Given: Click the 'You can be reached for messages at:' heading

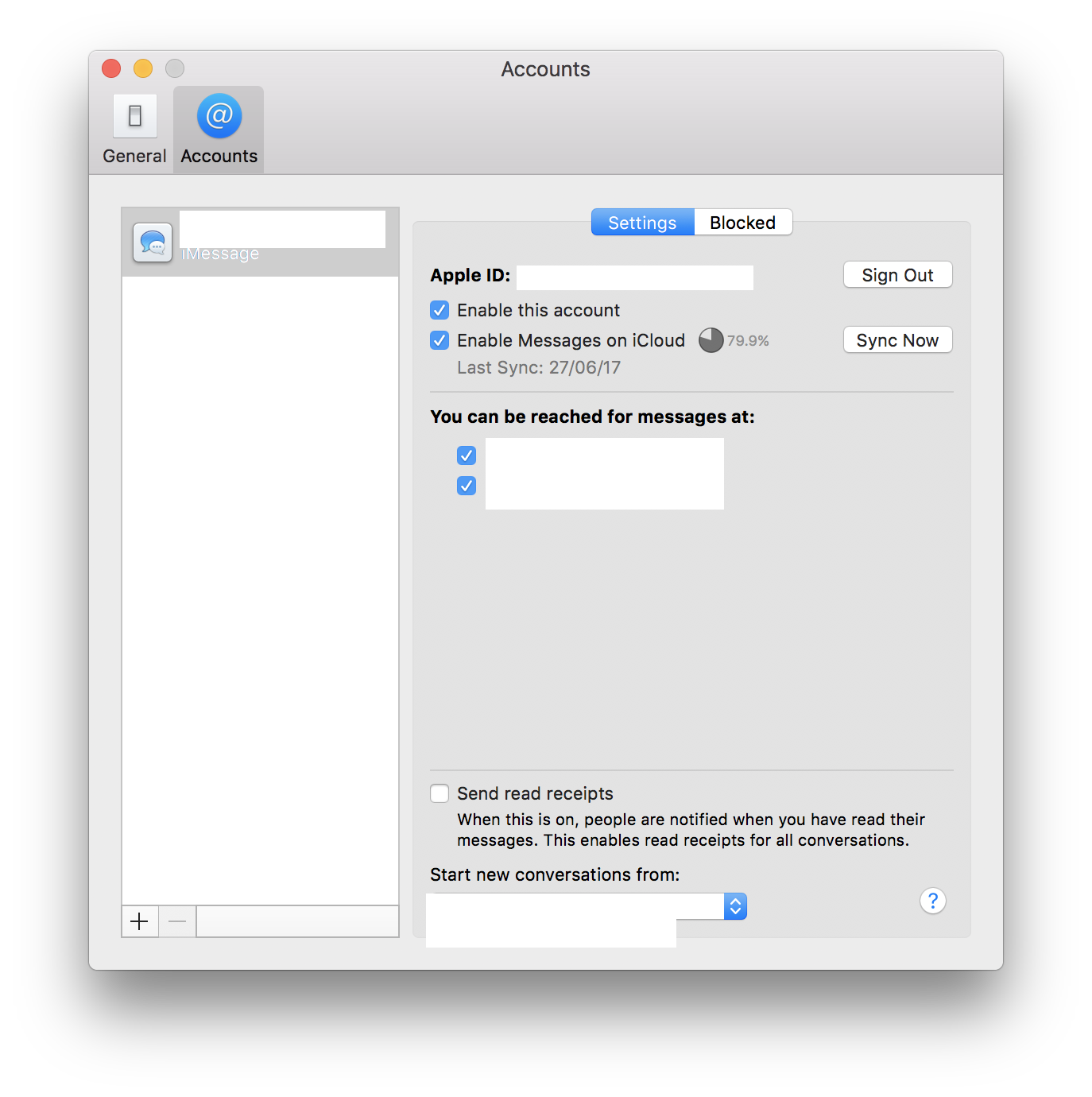Looking at the screenshot, I should tap(592, 417).
